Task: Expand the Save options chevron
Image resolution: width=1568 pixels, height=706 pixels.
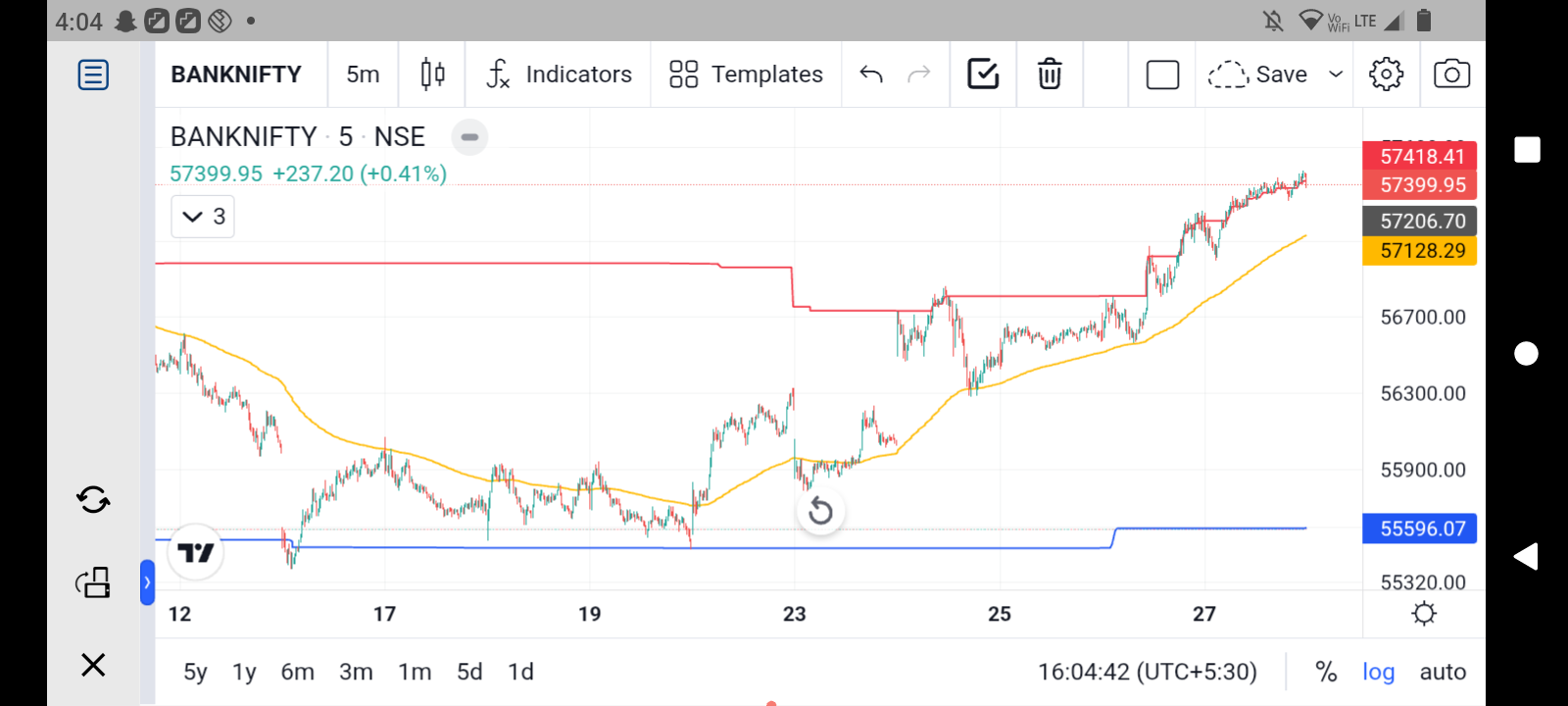Action: [1335, 75]
